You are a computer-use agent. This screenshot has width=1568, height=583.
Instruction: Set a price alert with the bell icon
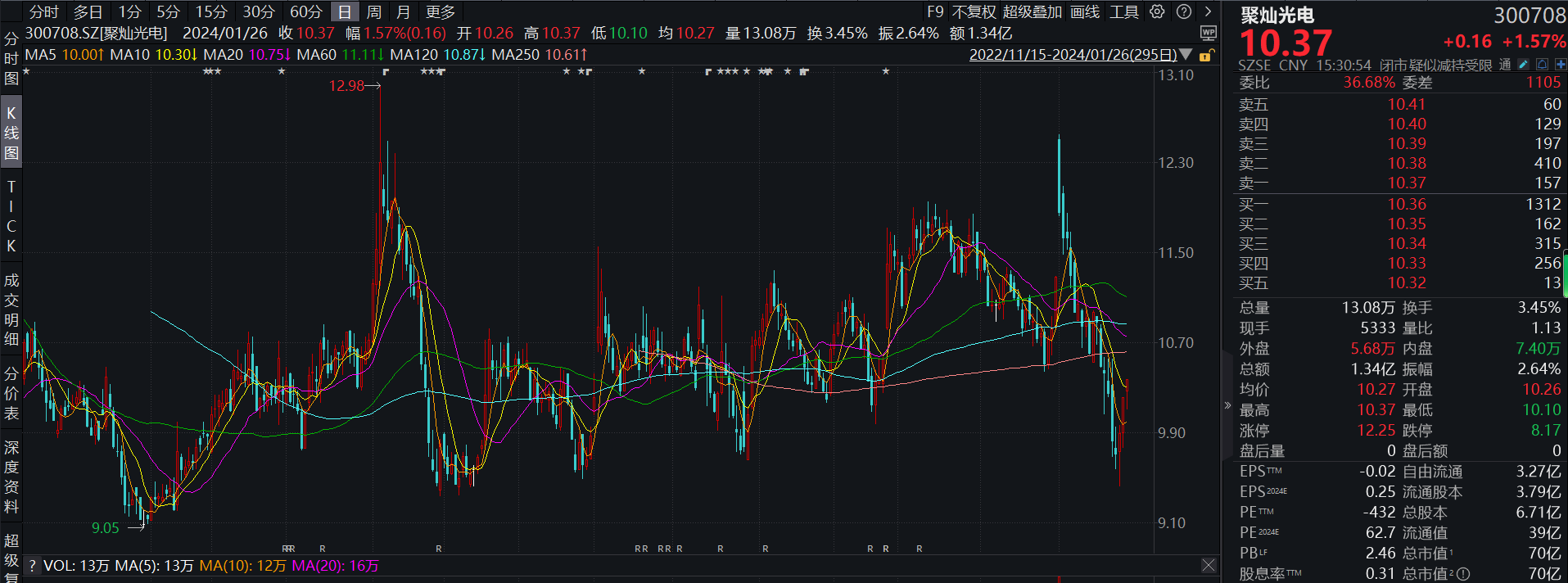click(x=1543, y=65)
